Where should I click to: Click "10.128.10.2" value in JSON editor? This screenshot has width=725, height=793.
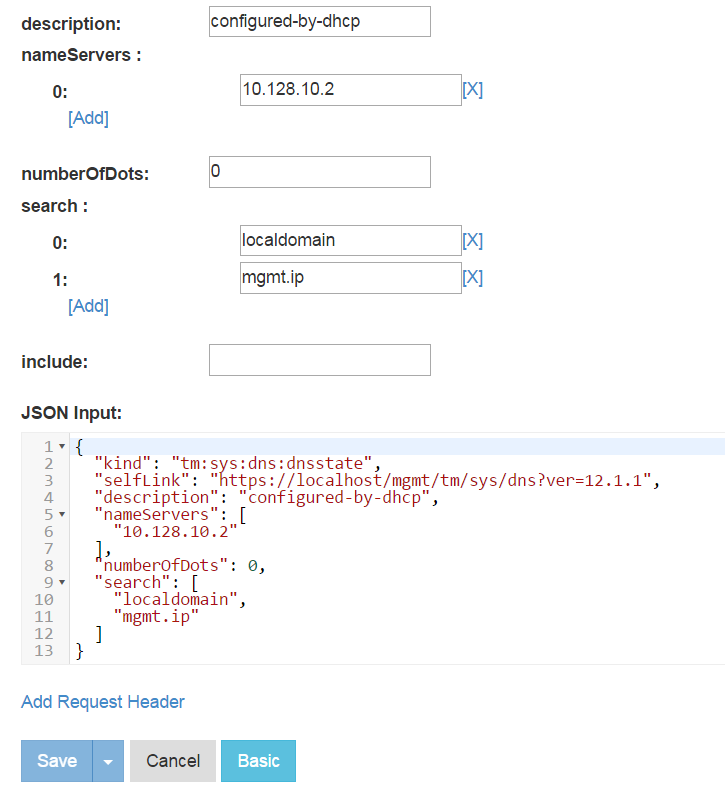click(175, 532)
